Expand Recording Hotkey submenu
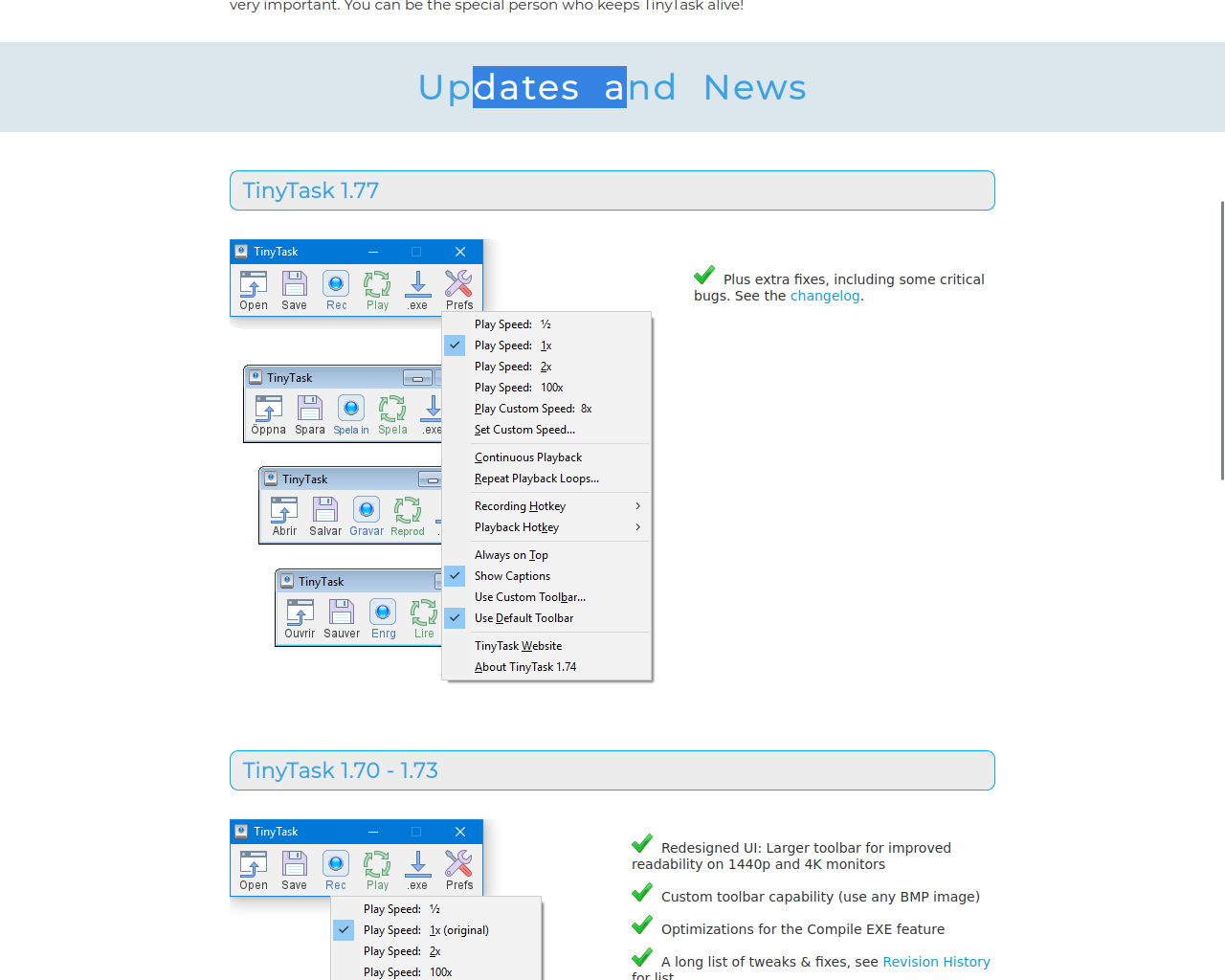 pyautogui.click(x=546, y=506)
